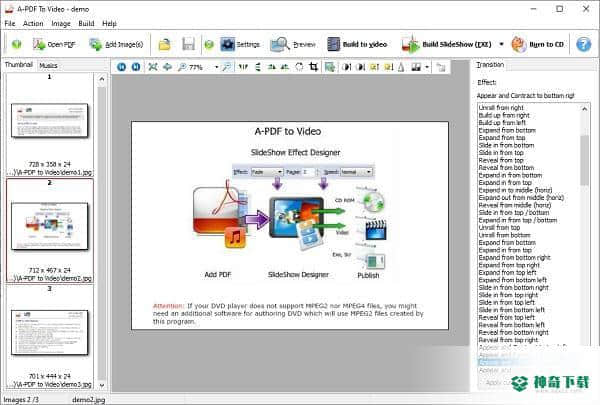Switch to the Thumbnail tab

point(18,65)
